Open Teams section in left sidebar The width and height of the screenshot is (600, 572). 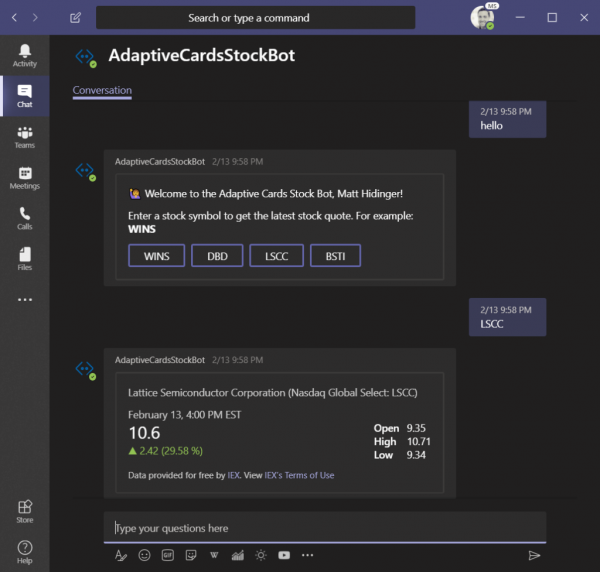(x=25, y=137)
